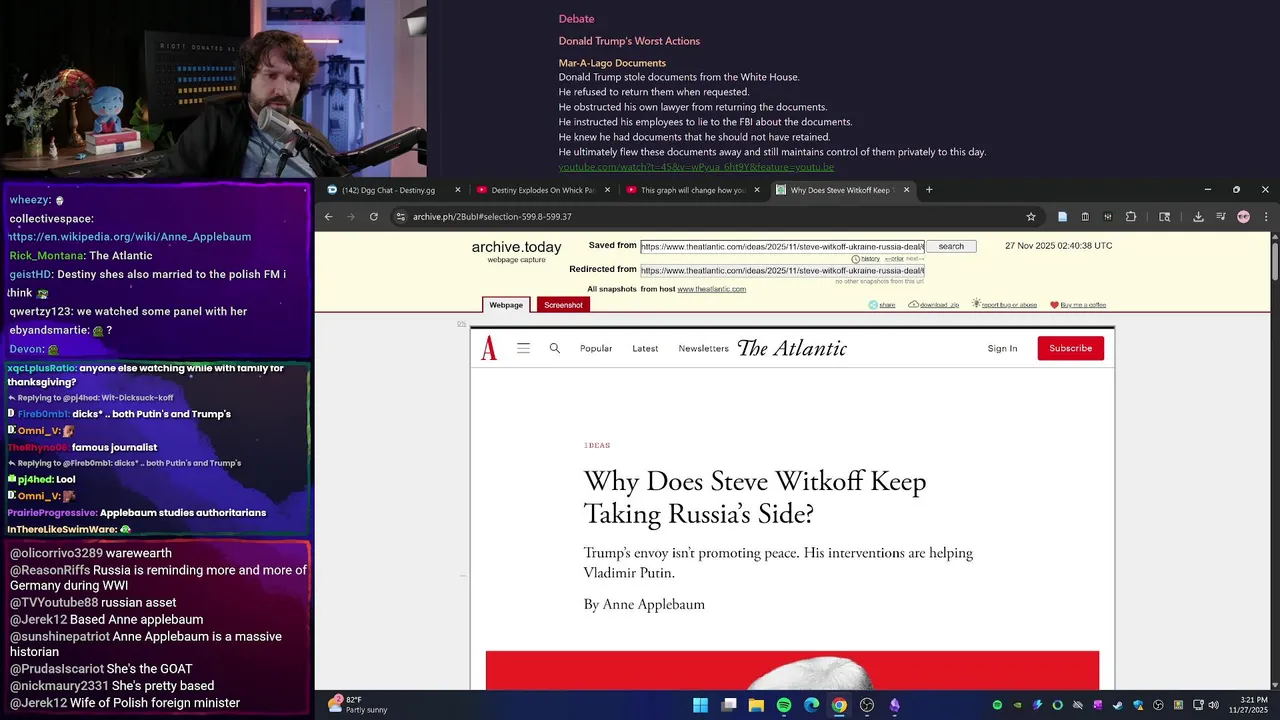The width and height of the screenshot is (1280, 720).
Task: Click the 'Buy me a coffee' link
Action: 1078,305
